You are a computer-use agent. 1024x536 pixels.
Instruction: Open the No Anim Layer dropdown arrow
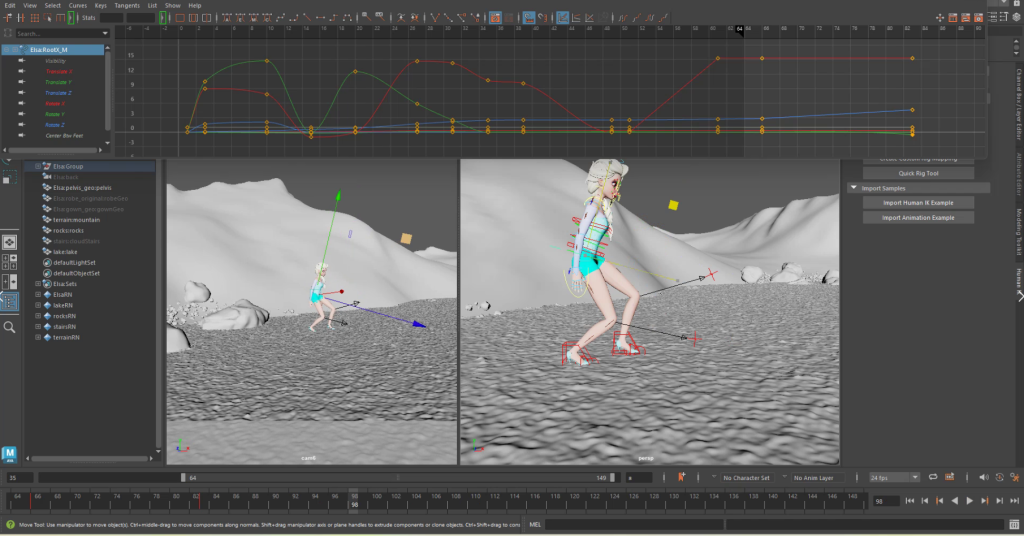point(784,477)
